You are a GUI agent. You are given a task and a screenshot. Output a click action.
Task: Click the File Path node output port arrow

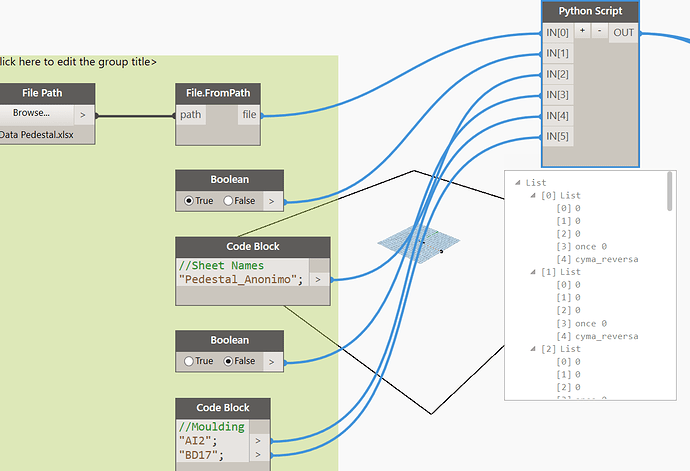point(84,115)
